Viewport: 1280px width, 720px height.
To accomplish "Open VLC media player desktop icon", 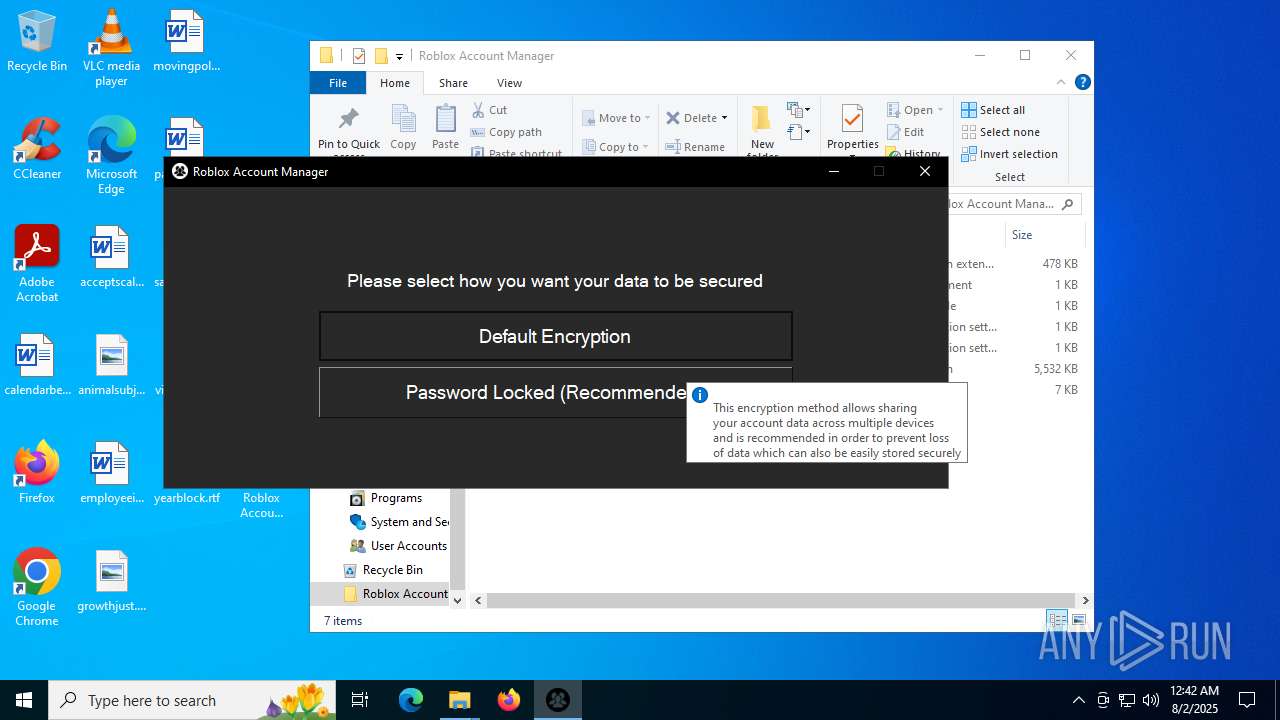I will pos(111,48).
